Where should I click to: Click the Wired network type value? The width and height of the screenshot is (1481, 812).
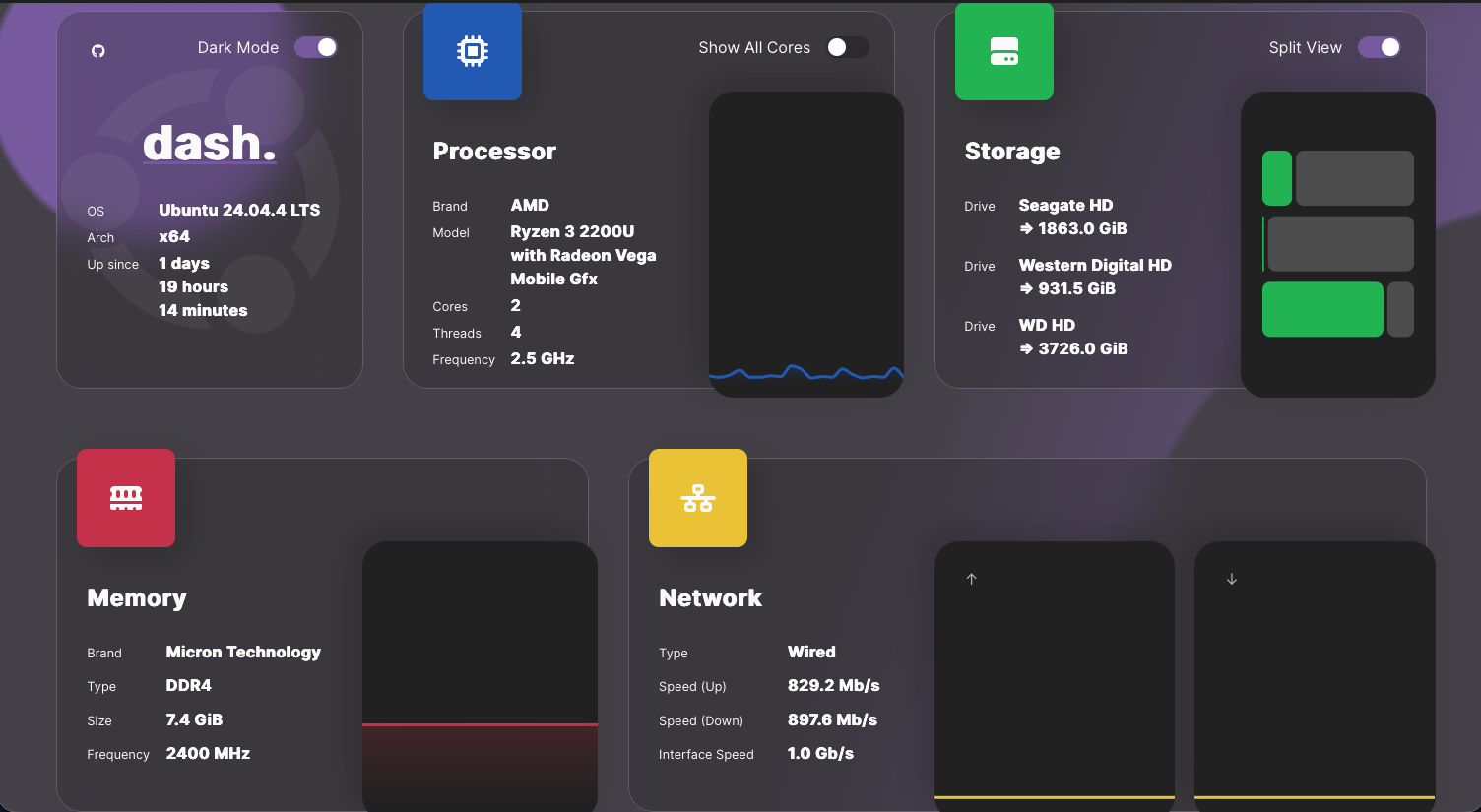click(811, 652)
